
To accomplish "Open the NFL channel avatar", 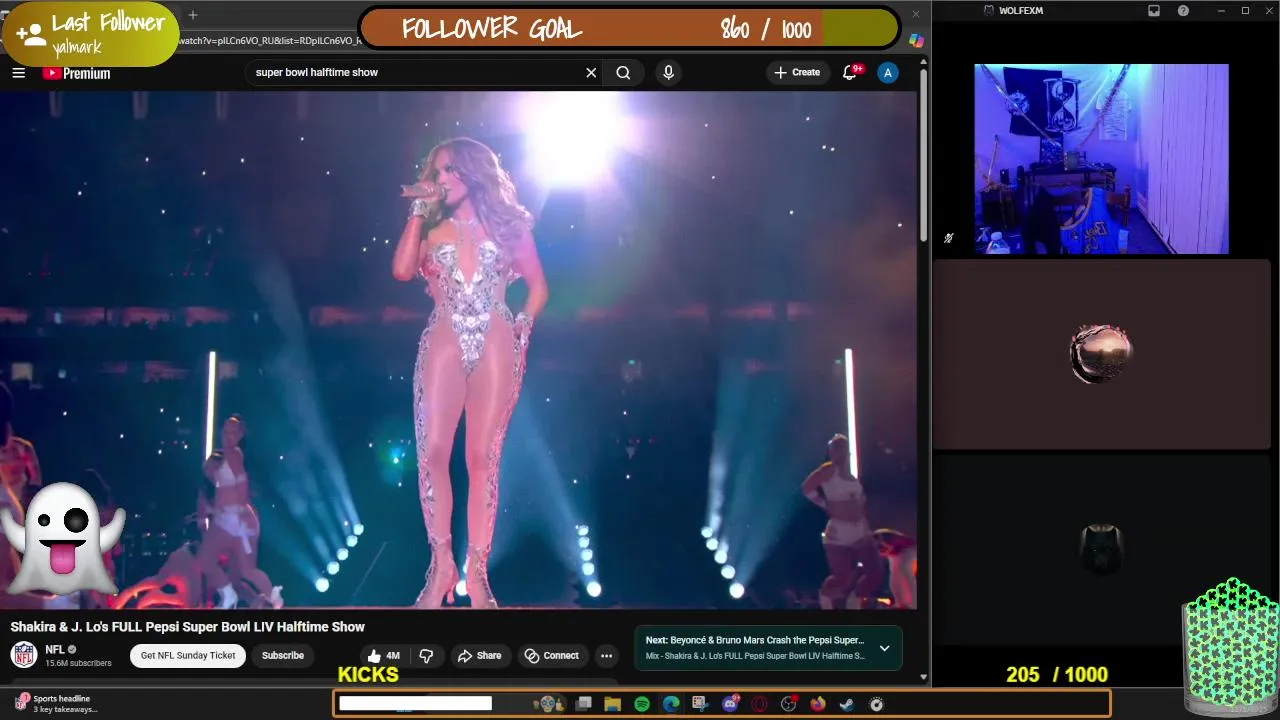I will click(24, 655).
